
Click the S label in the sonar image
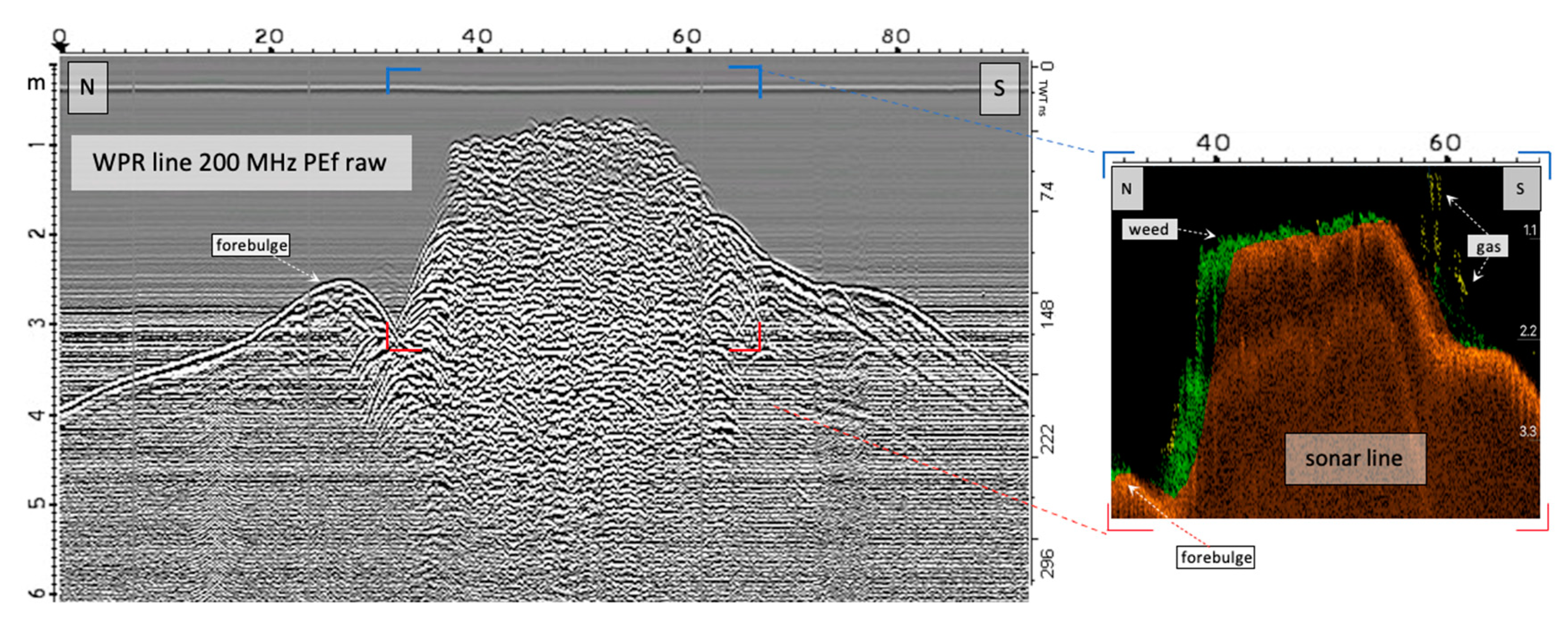(1520, 189)
